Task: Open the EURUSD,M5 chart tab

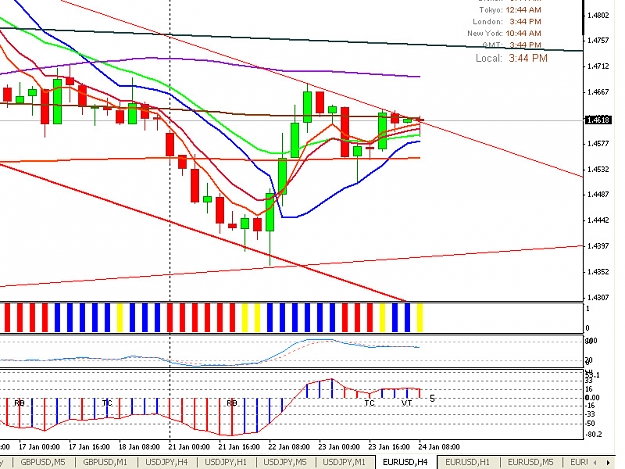Action: (x=530, y=462)
